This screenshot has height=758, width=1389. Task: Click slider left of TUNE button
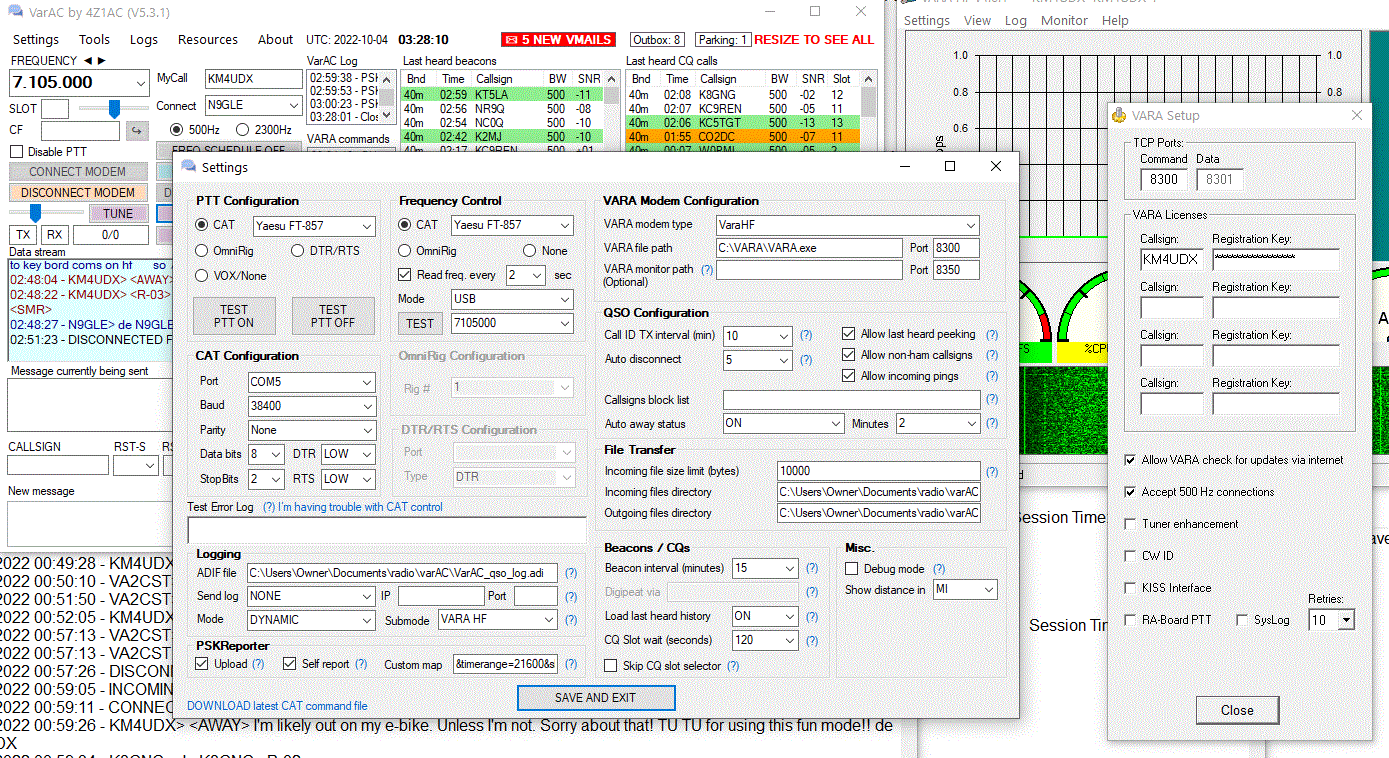tap(46, 213)
